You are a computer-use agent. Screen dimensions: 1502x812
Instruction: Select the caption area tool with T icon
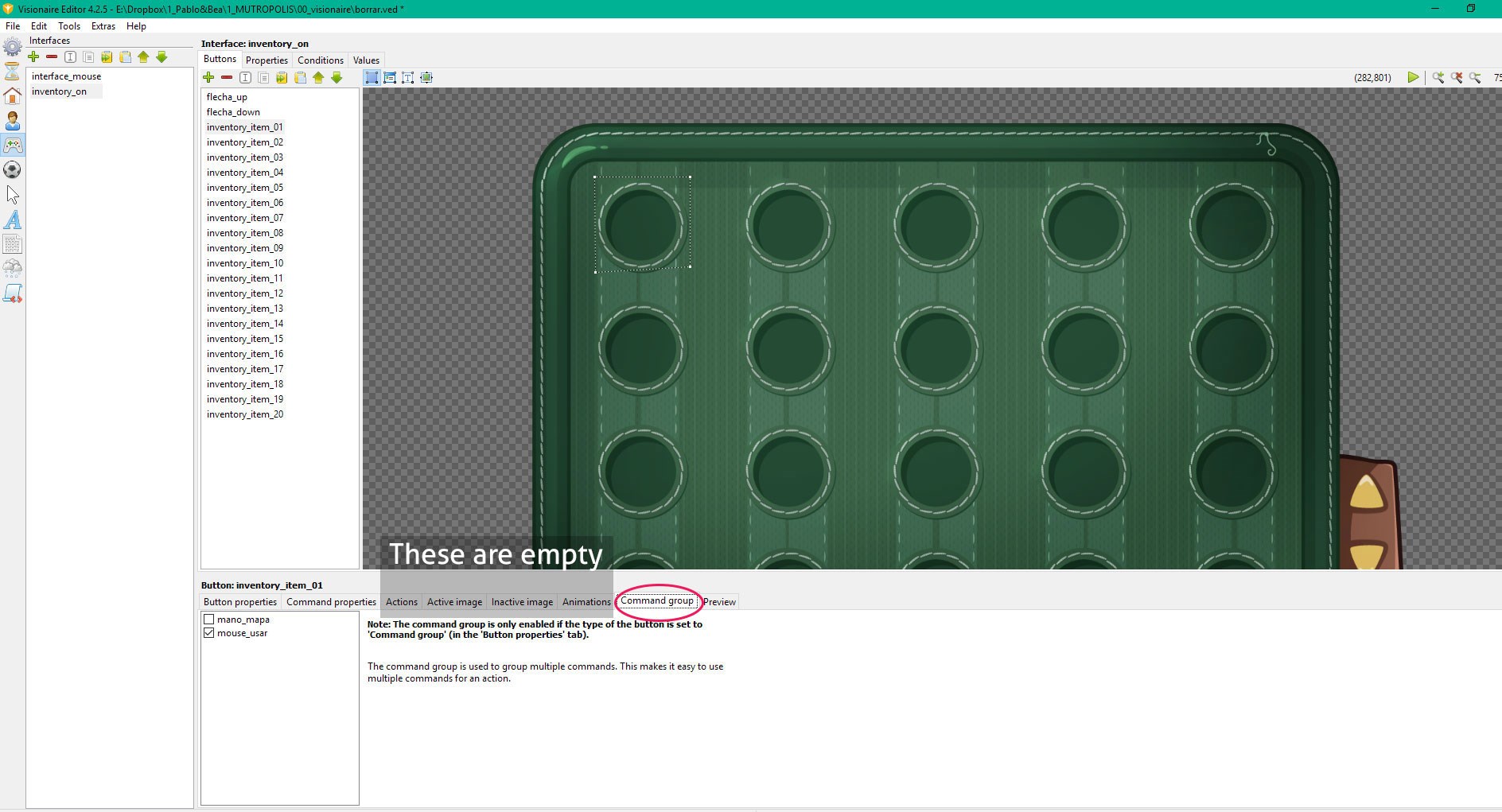408,77
